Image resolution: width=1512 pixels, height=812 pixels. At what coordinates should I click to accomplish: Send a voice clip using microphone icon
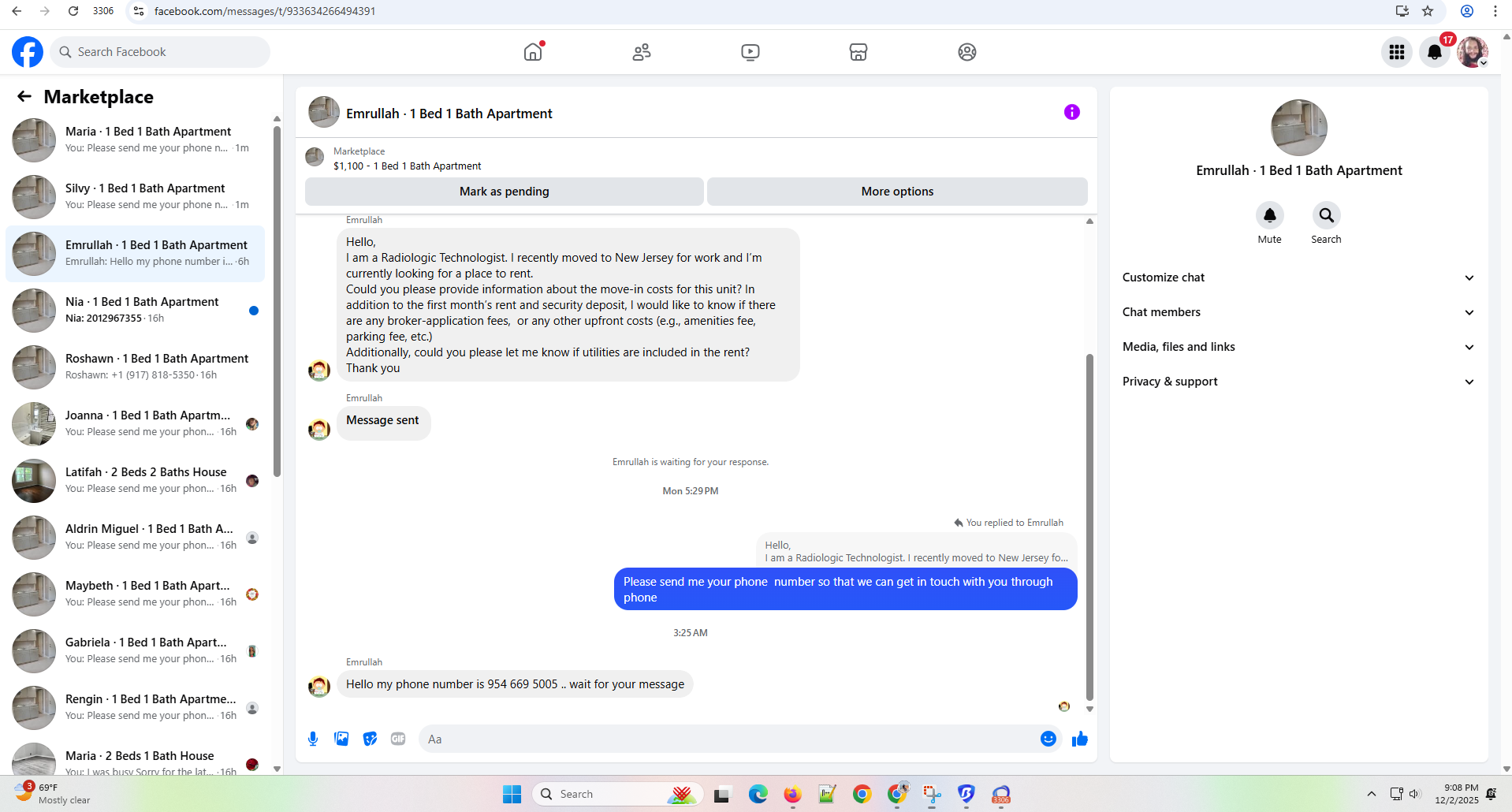pos(313,739)
